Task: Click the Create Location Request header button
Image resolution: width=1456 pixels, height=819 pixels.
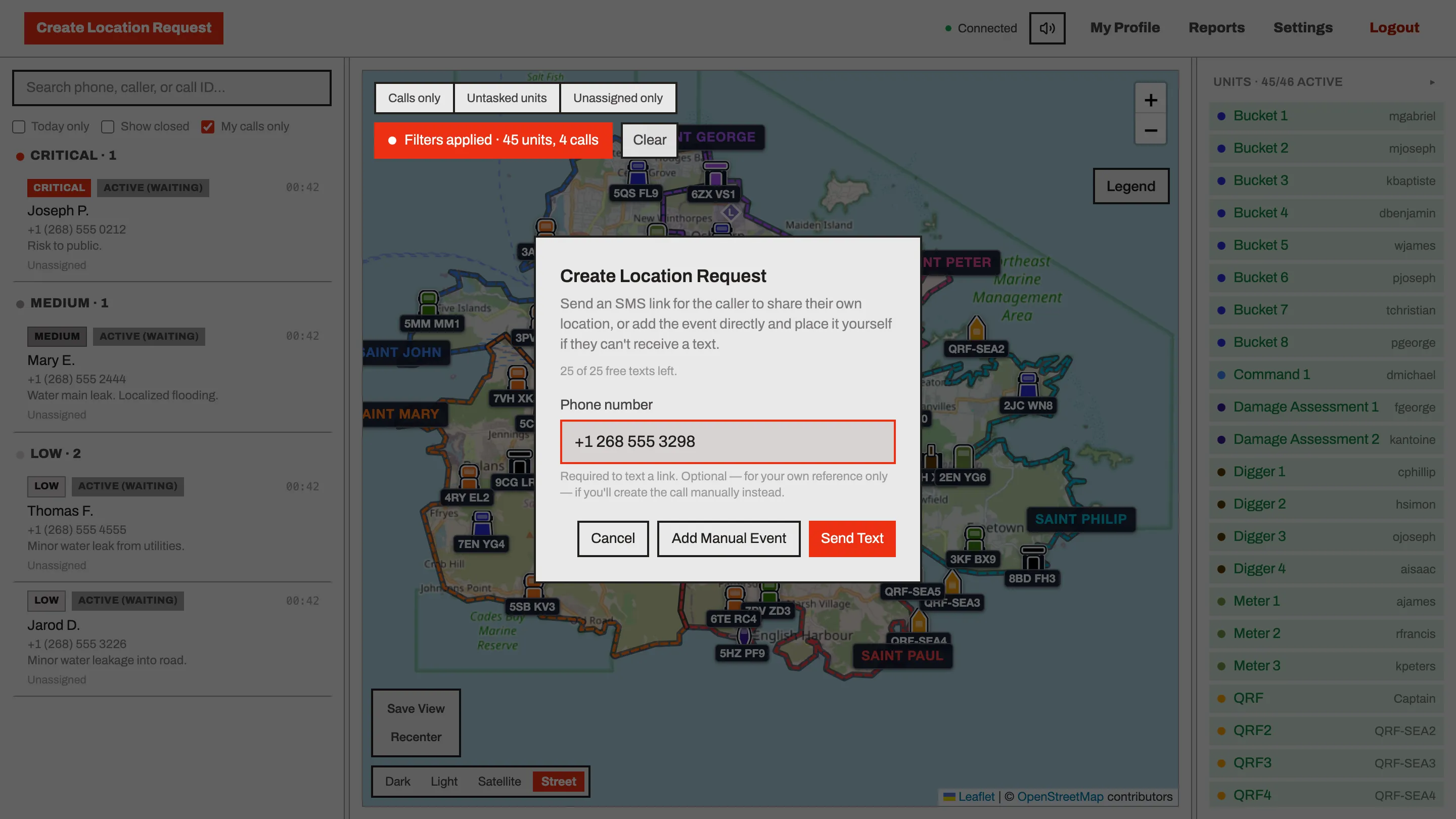Action: click(123, 28)
